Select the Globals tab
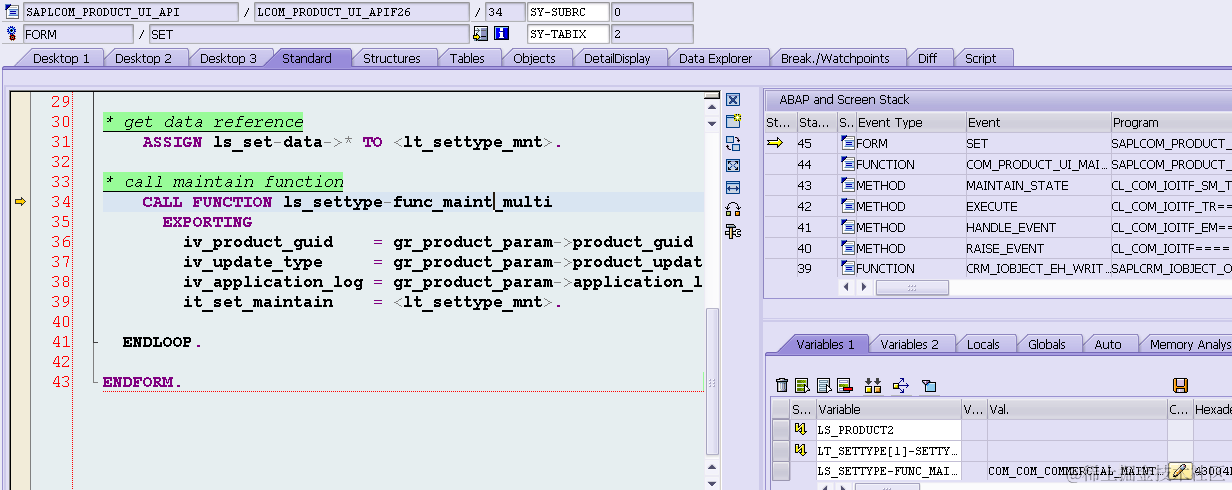 tap(1046, 344)
